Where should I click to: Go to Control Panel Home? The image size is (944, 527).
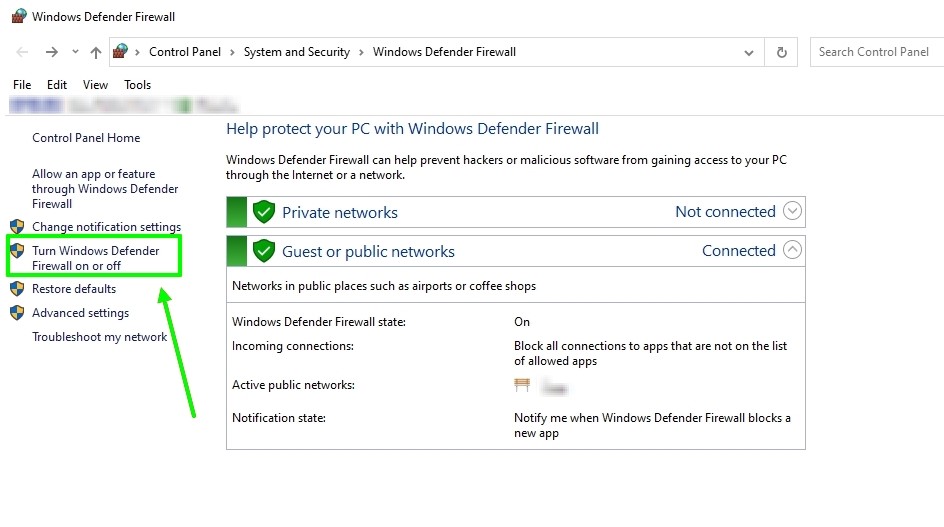click(x=86, y=138)
